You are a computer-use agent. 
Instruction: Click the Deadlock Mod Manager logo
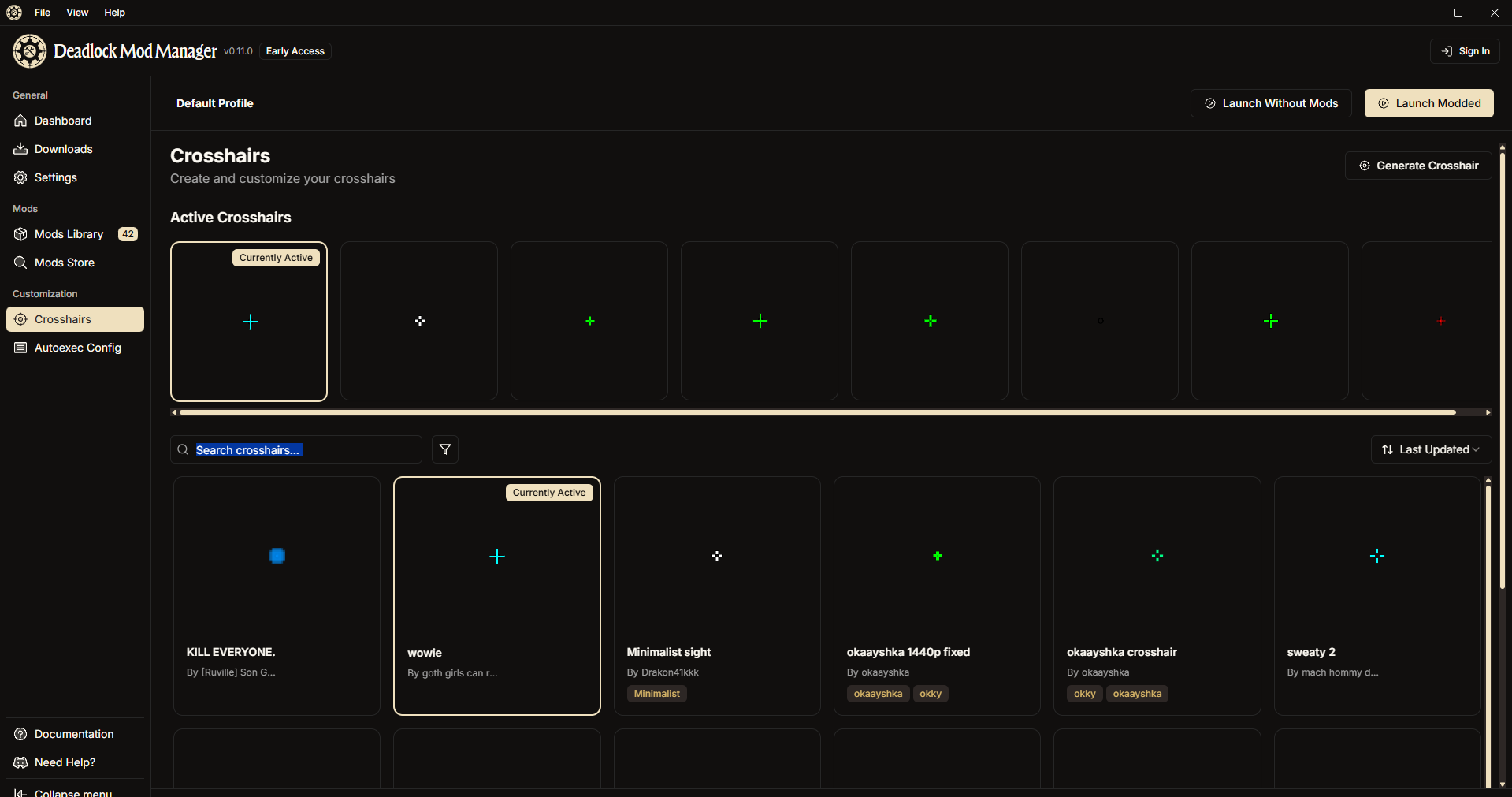pyautogui.click(x=29, y=50)
